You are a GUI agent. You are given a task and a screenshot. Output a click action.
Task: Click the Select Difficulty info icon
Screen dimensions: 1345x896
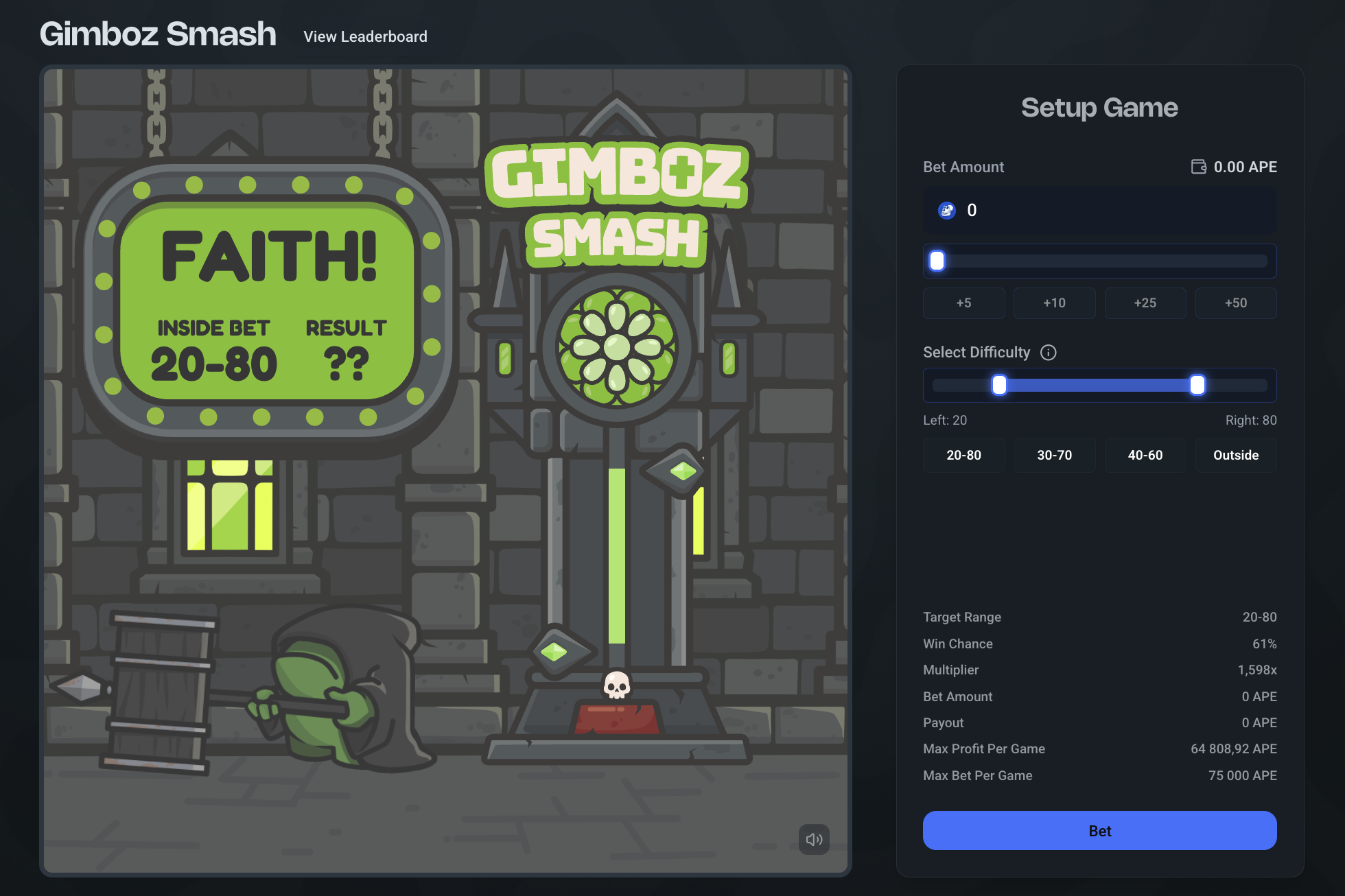click(x=1048, y=353)
